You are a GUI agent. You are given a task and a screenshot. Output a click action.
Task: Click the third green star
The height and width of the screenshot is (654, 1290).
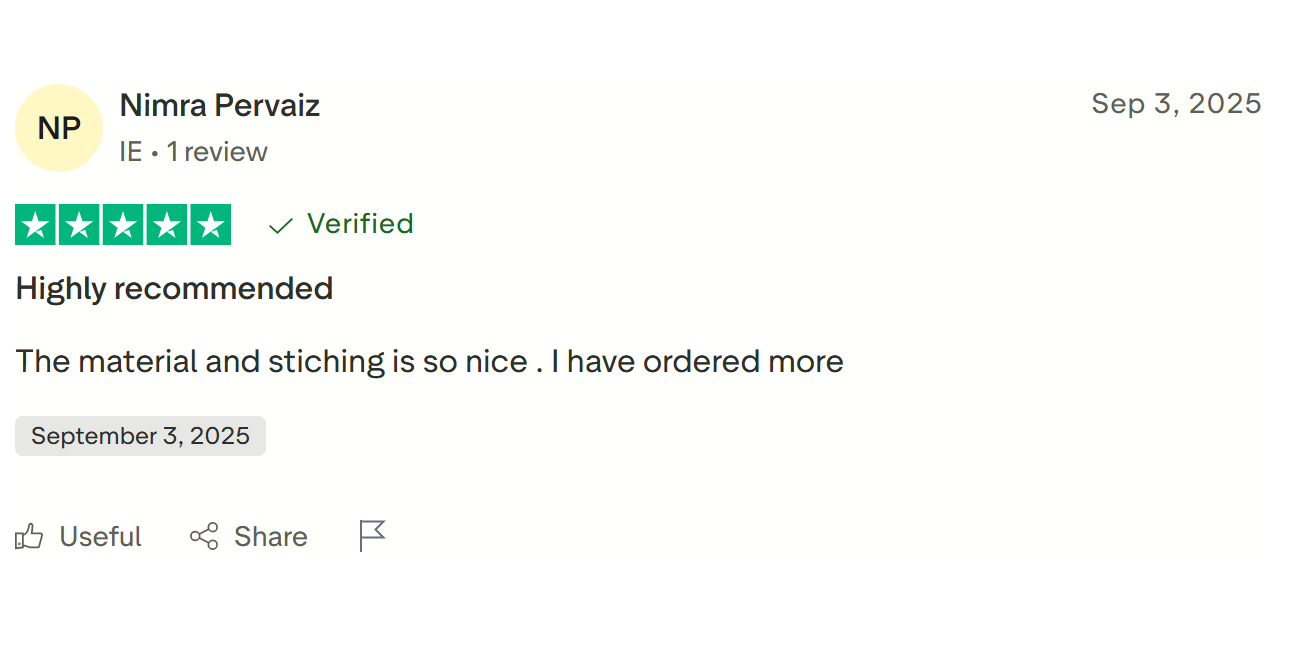click(x=123, y=225)
